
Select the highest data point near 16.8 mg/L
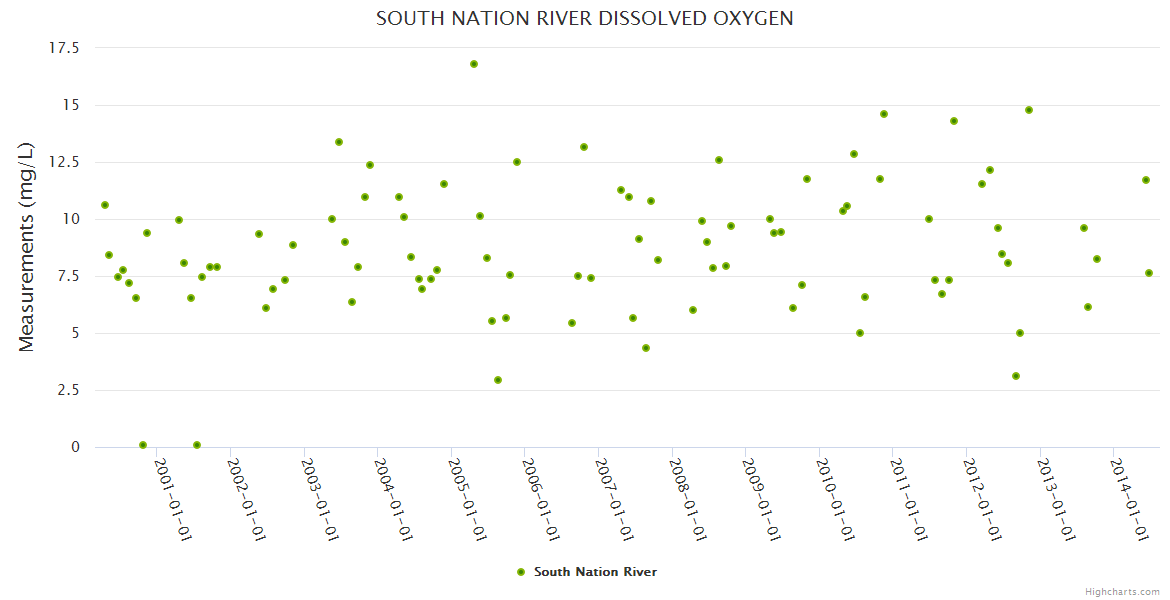coord(474,64)
